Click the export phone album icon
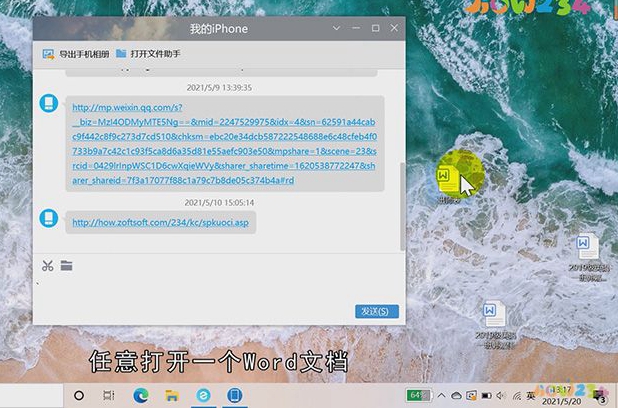 (x=48, y=54)
